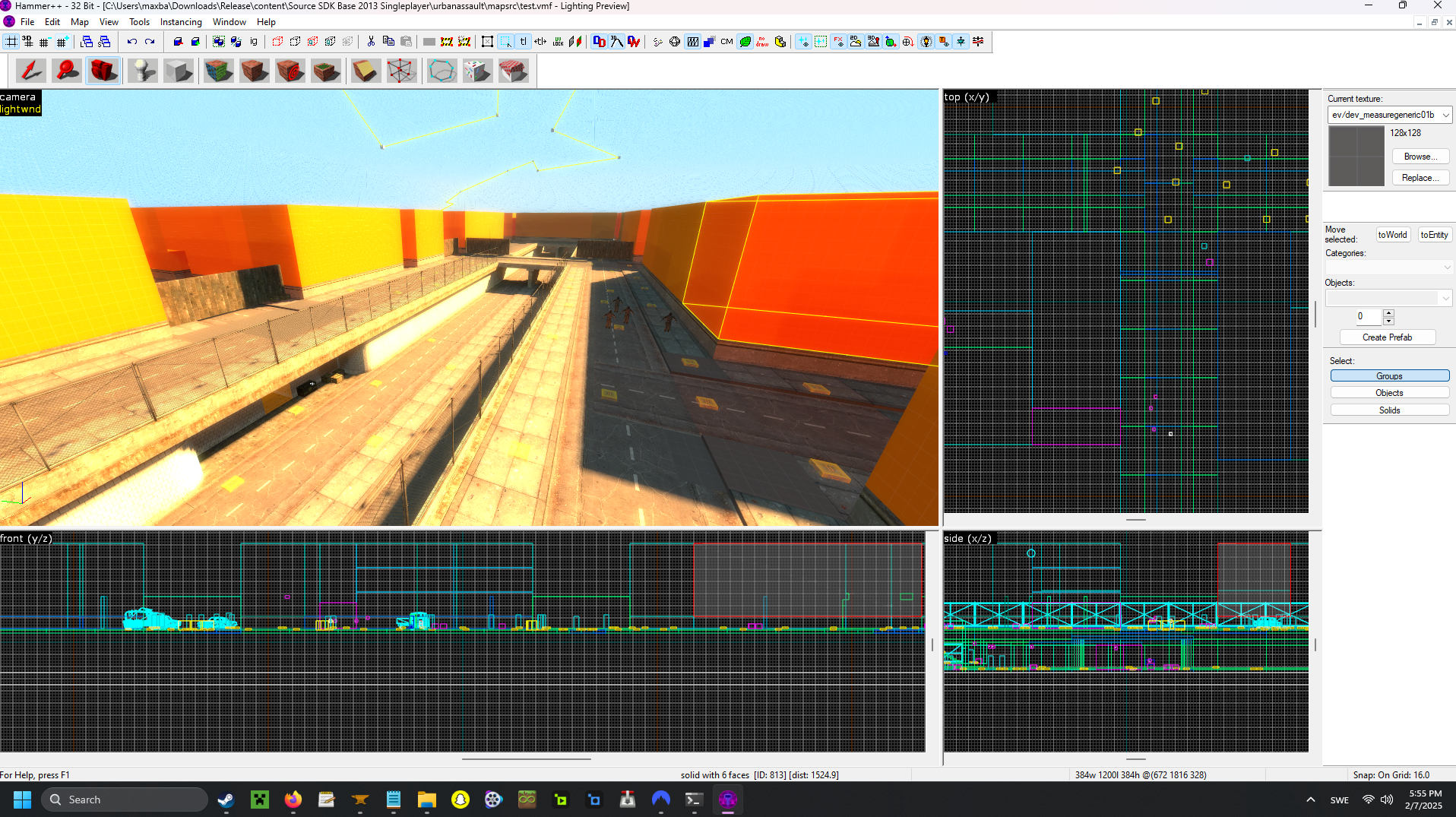Activate the Clipping tool
1456x817 pixels.
click(x=366, y=71)
